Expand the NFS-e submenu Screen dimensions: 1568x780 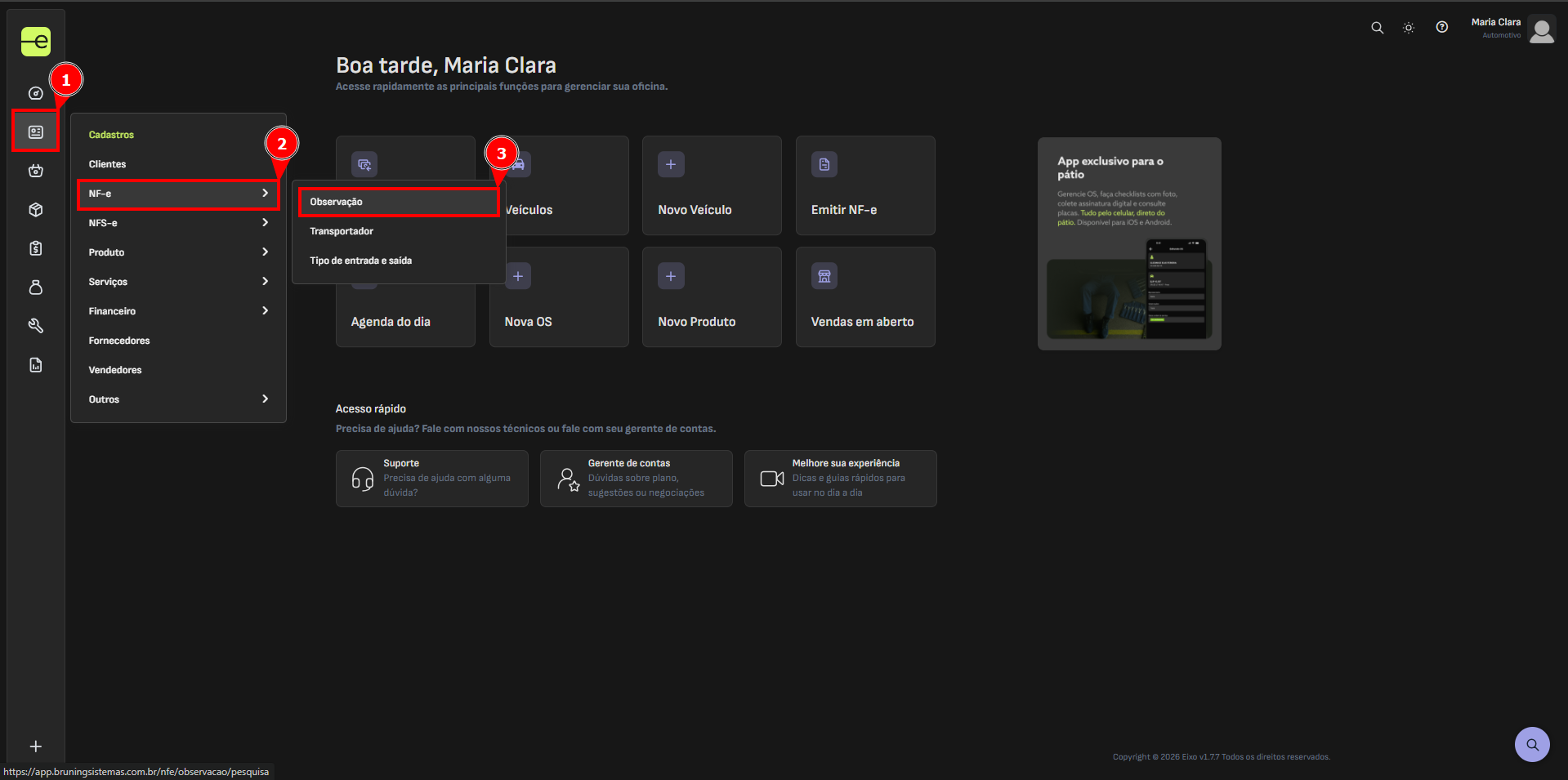pyautogui.click(x=178, y=223)
